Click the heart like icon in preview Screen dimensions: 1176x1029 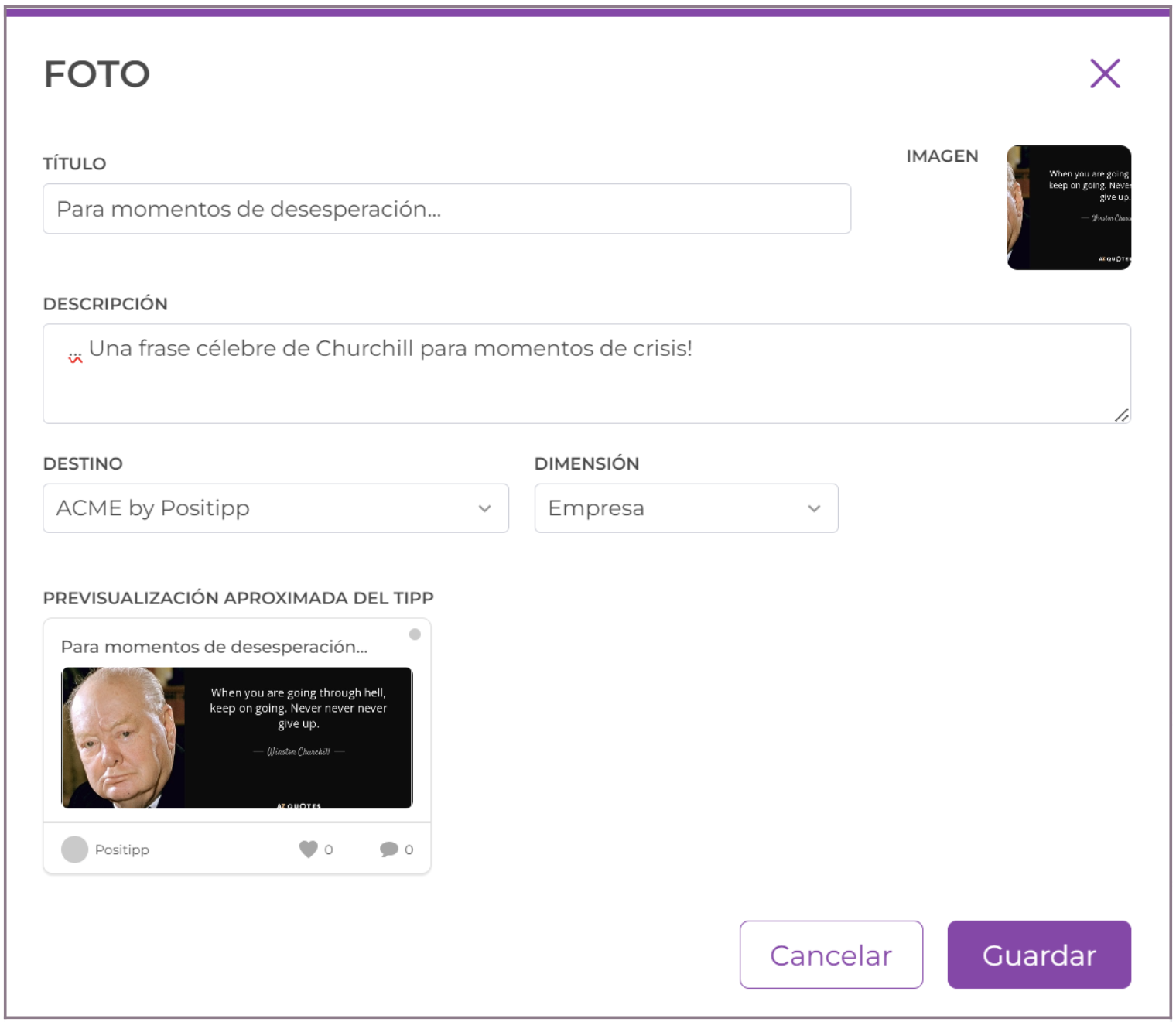point(309,850)
